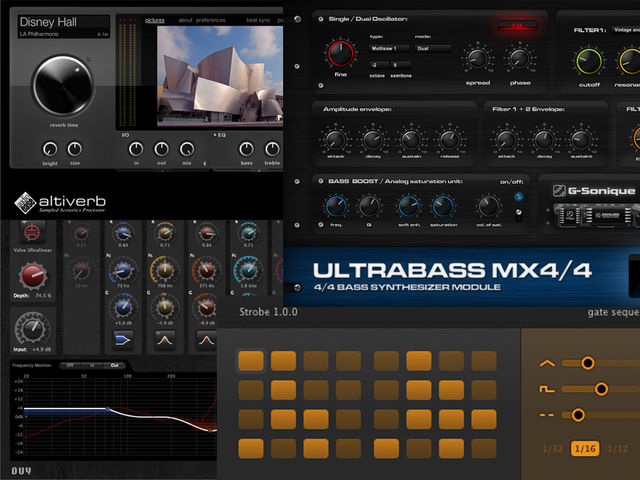Select the 1/12 gate rate
The width and height of the screenshot is (640, 480).
click(617, 449)
